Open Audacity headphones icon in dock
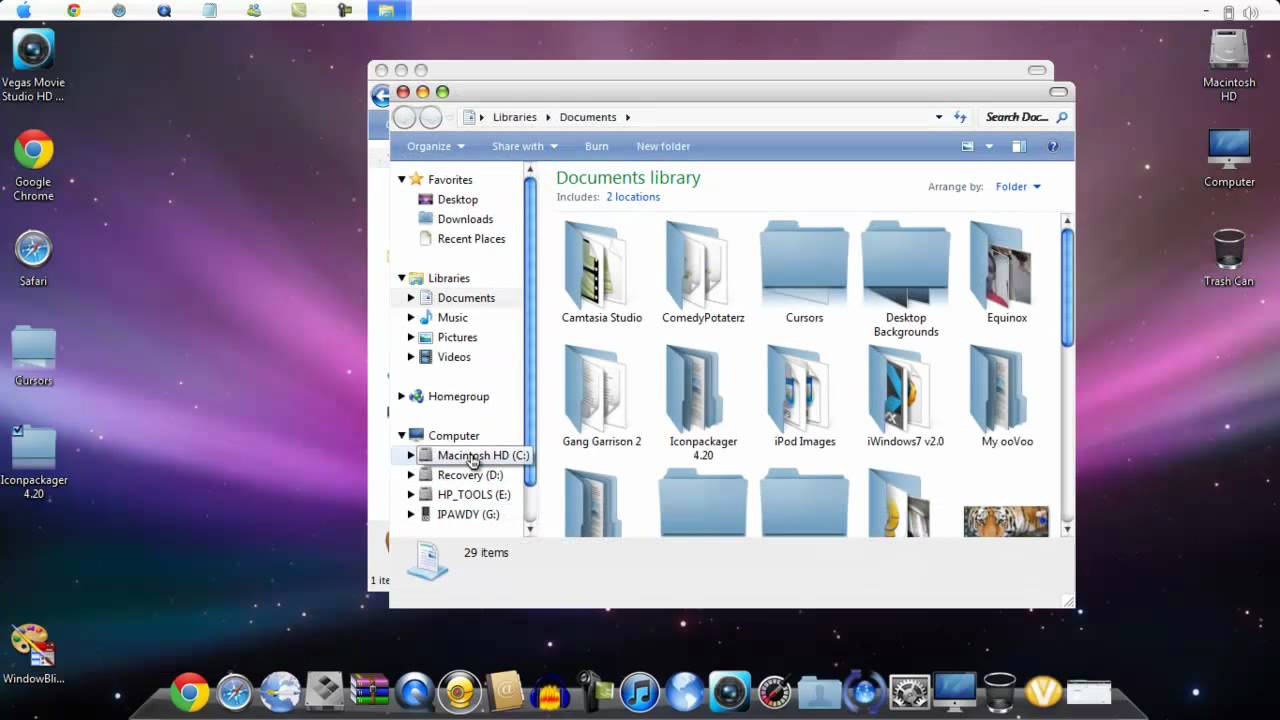 coord(550,692)
